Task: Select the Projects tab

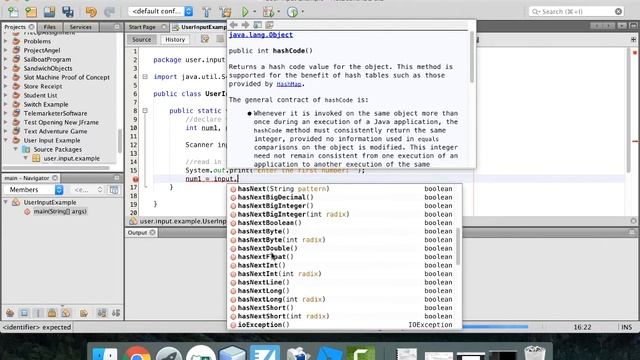Action: pyautogui.click(x=19, y=27)
